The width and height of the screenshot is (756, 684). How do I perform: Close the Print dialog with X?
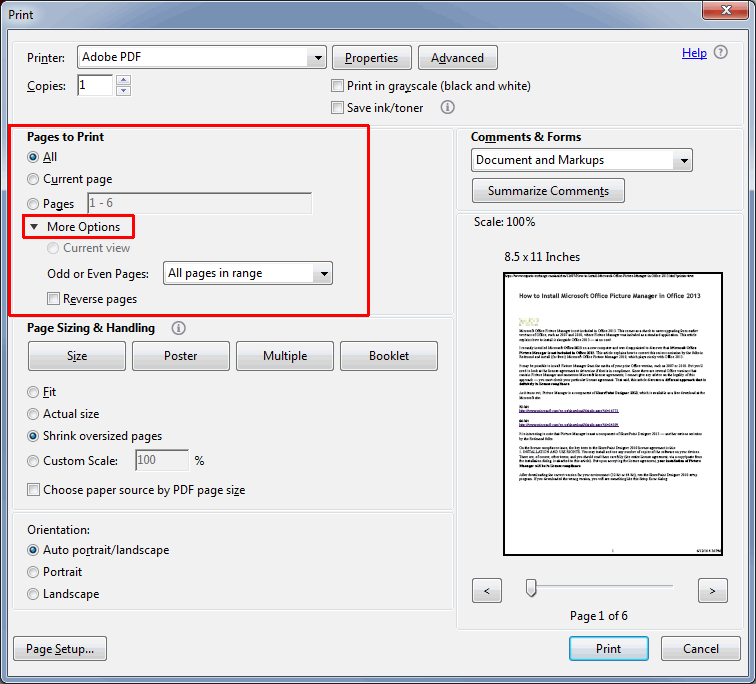click(726, 10)
